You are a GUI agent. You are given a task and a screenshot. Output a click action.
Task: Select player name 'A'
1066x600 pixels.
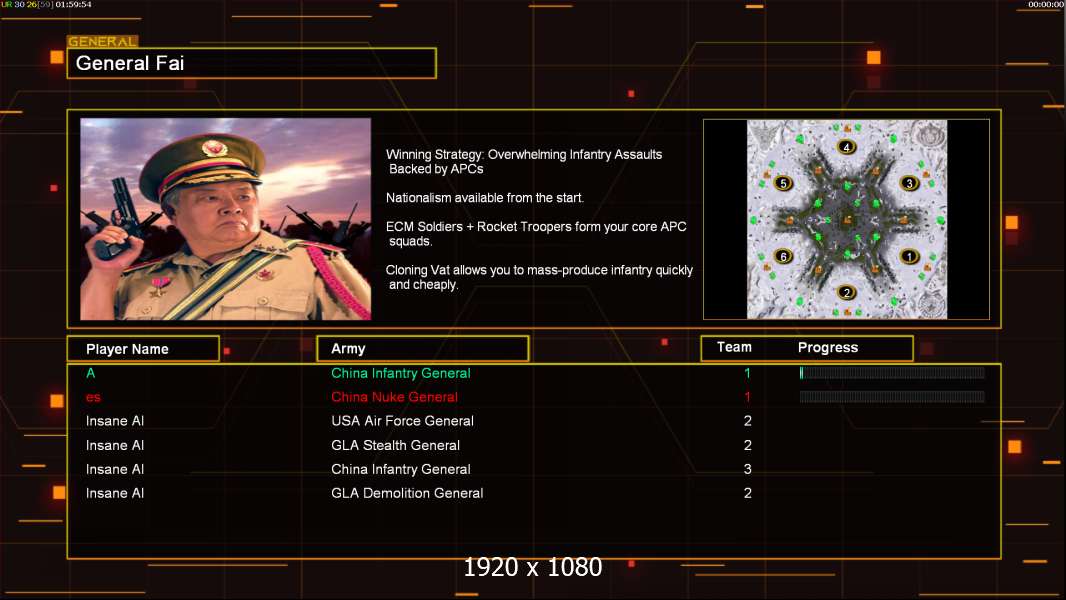pyautogui.click(x=90, y=373)
